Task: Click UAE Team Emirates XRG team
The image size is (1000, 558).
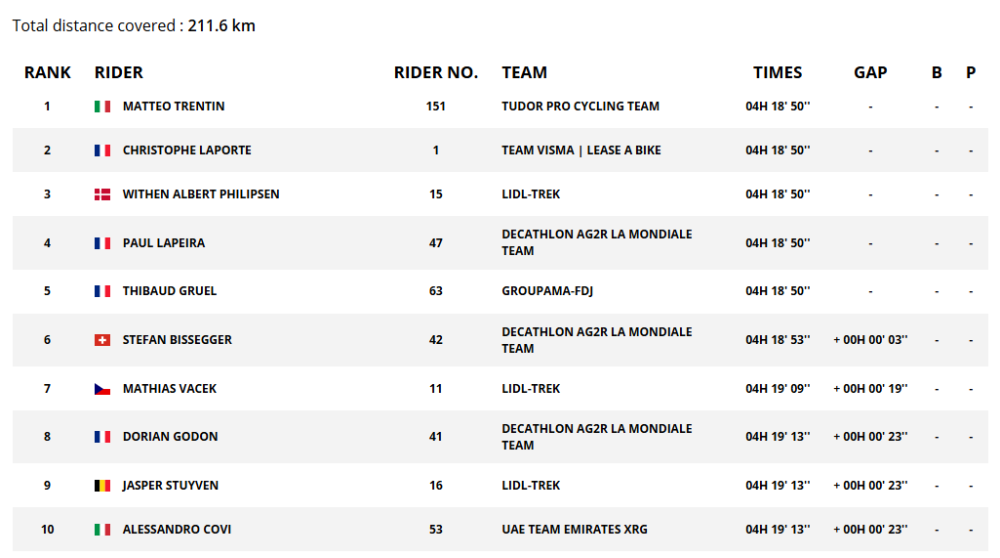Action: [574, 529]
